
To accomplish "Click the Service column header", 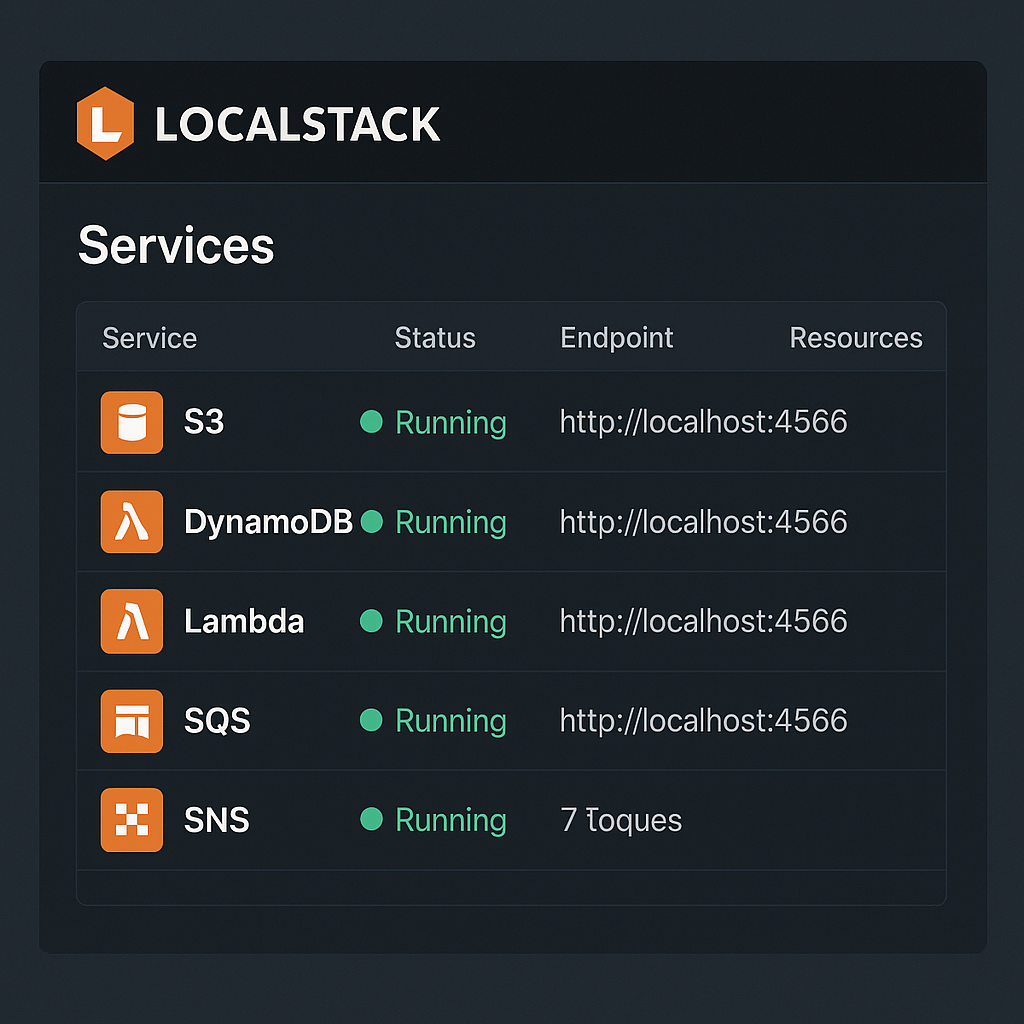I will [x=149, y=338].
